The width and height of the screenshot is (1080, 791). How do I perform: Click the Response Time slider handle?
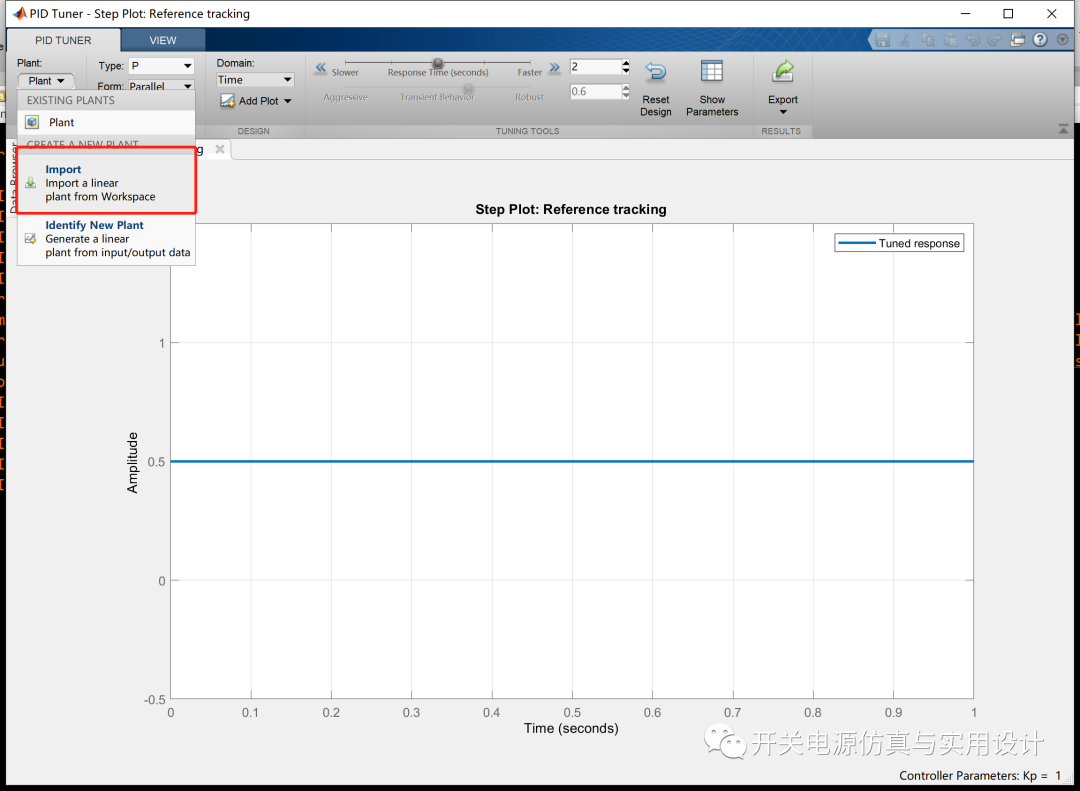(437, 63)
